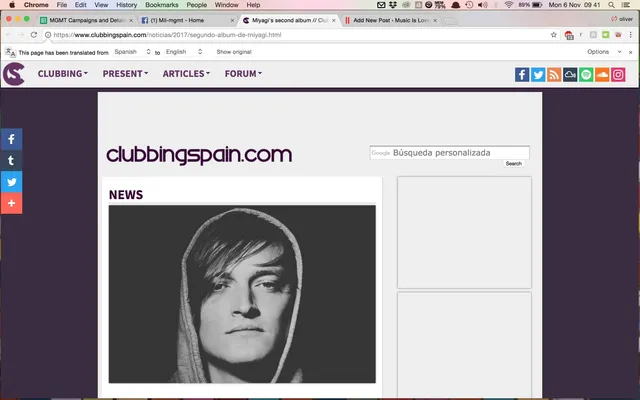The height and width of the screenshot is (400, 640).
Task: Expand the ARTICLES navigation dropdown
Action: pyautogui.click(x=186, y=74)
